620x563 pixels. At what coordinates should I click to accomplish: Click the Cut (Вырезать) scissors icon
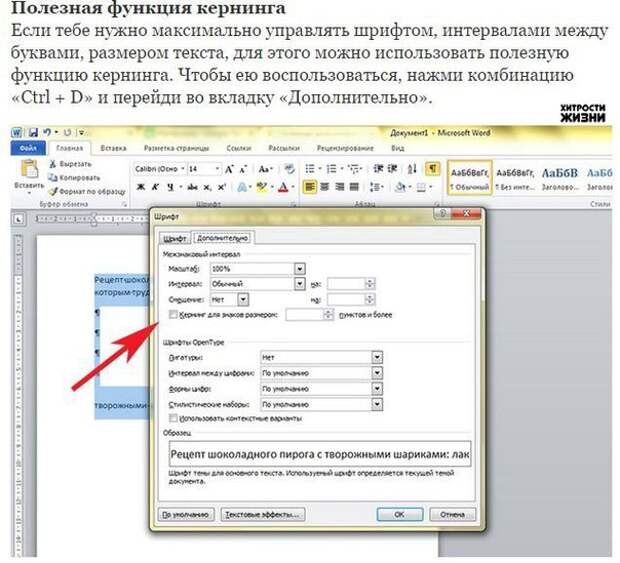(x=52, y=163)
